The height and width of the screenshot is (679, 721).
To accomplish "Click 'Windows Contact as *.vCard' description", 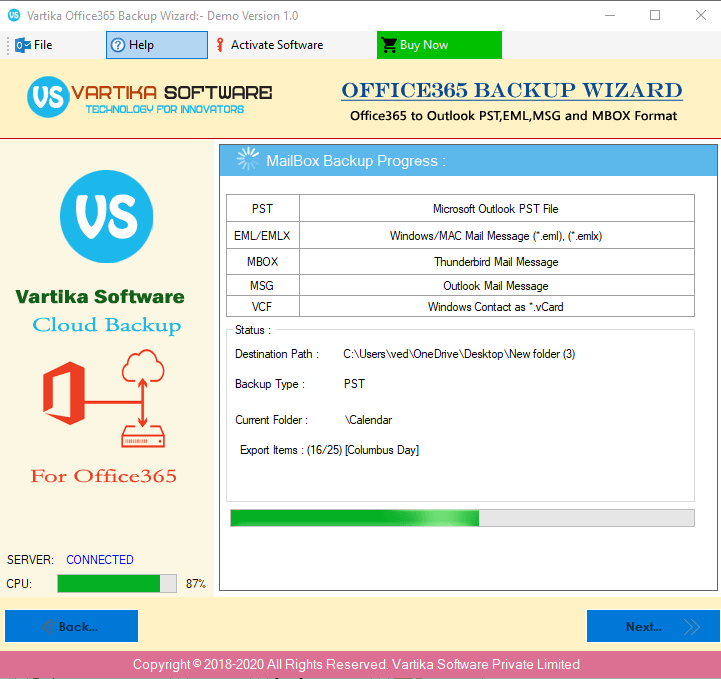I will point(496,307).
